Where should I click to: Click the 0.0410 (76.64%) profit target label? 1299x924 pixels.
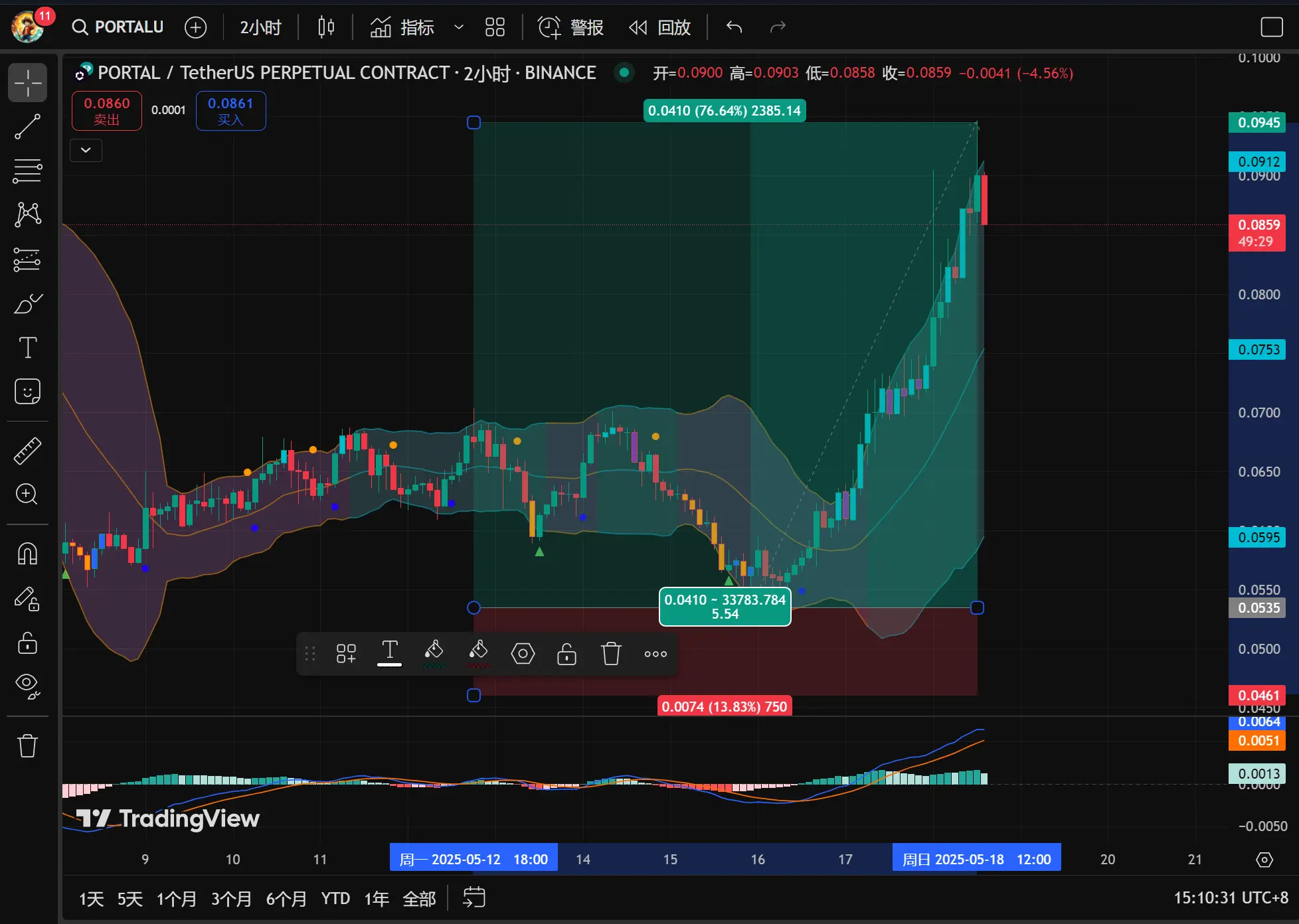(x=725, y=111)
